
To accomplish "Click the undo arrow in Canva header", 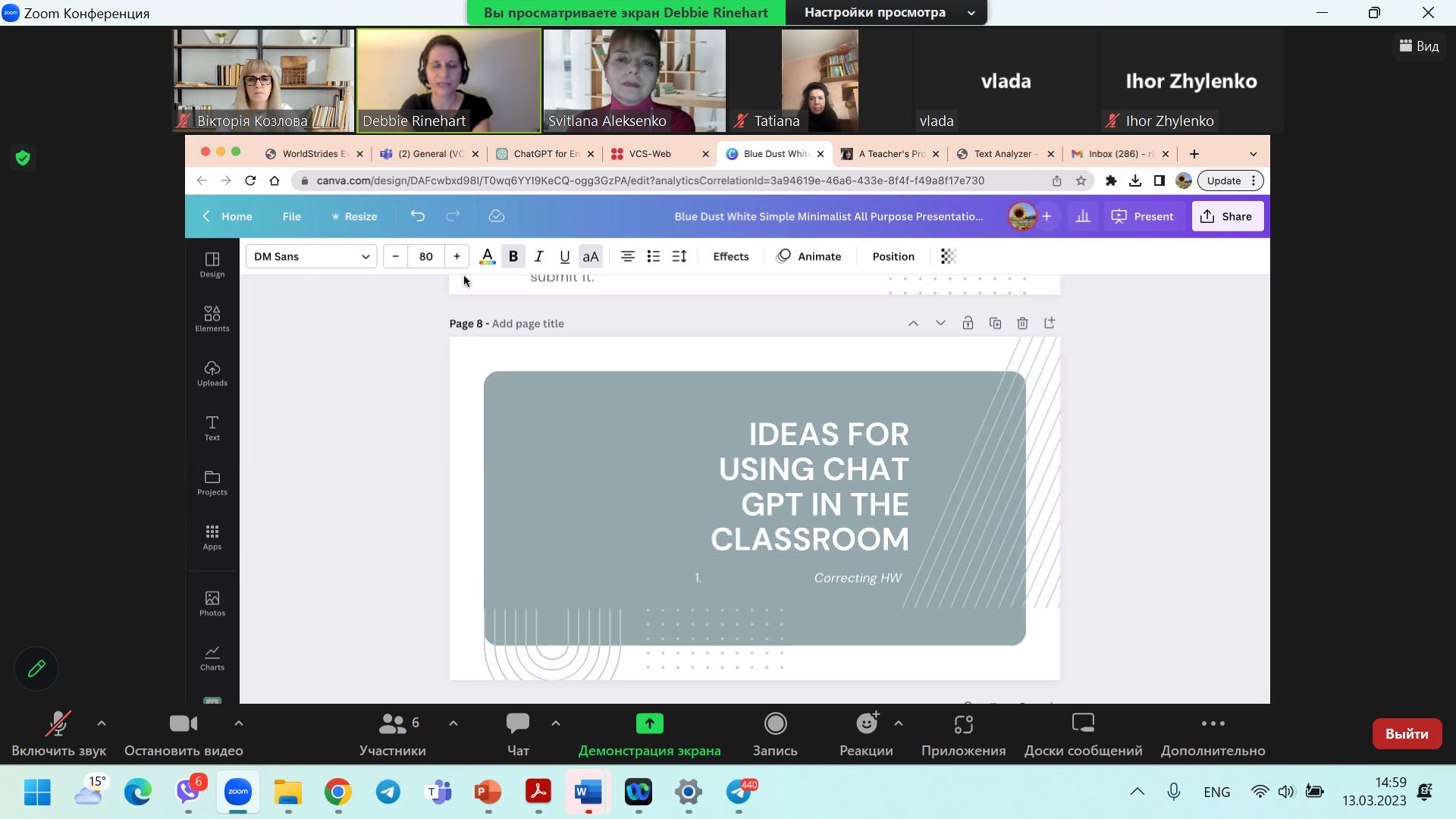I will click(417, 216).
